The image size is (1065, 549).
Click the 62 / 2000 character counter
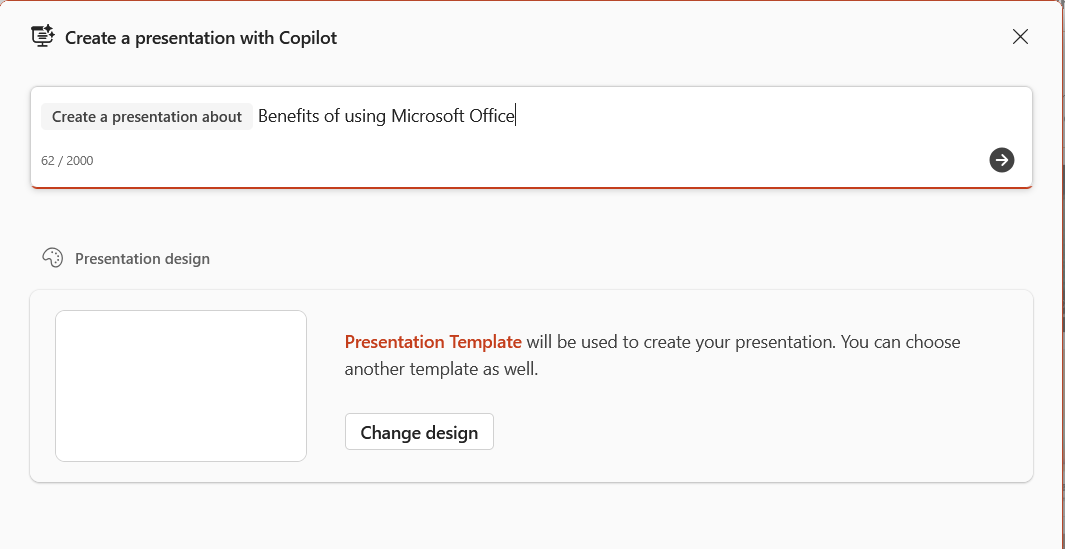[67, 161]
